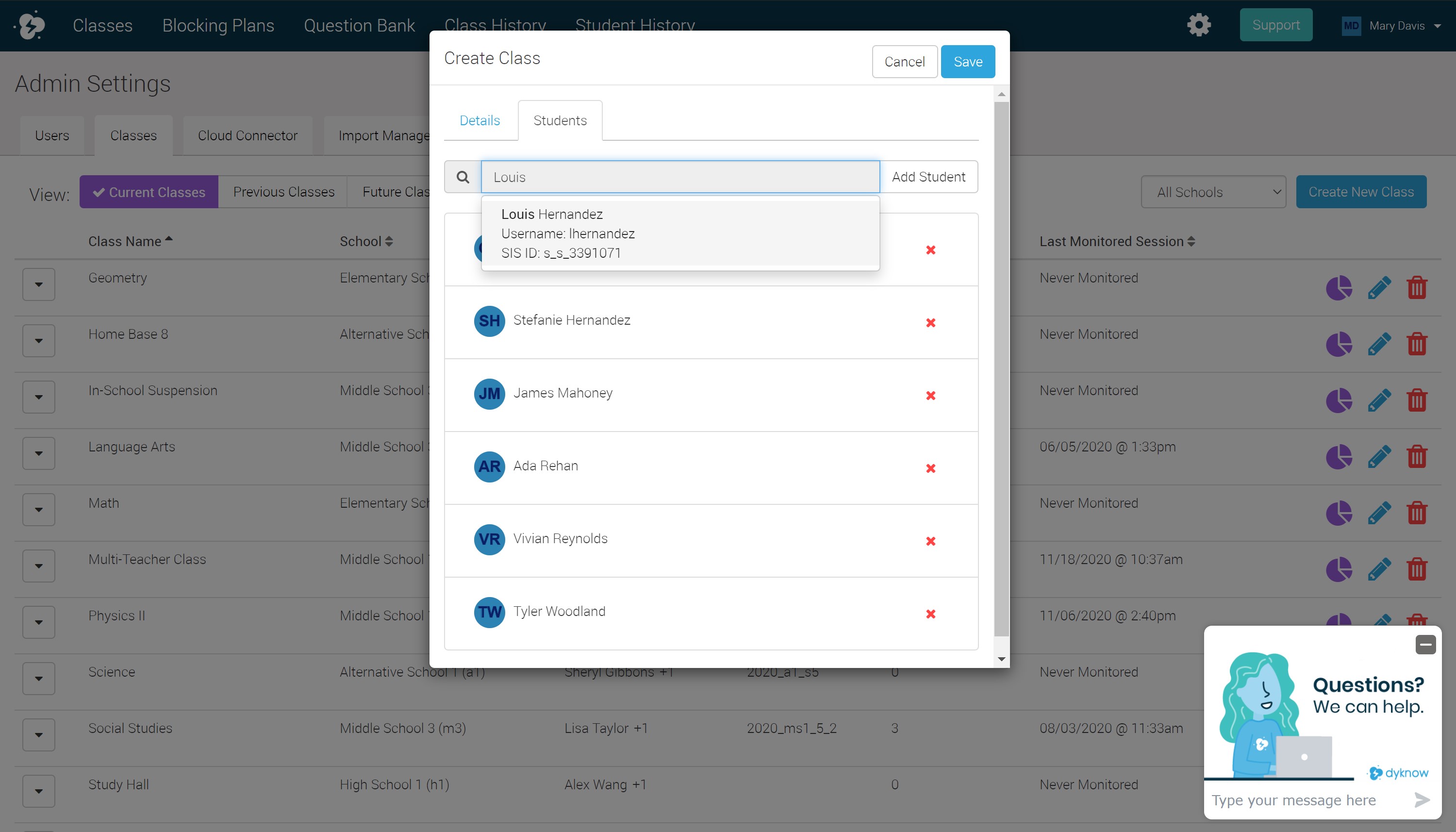
Task: Click the dialog scrollbar up arrow
Action: coord(1001,94)
